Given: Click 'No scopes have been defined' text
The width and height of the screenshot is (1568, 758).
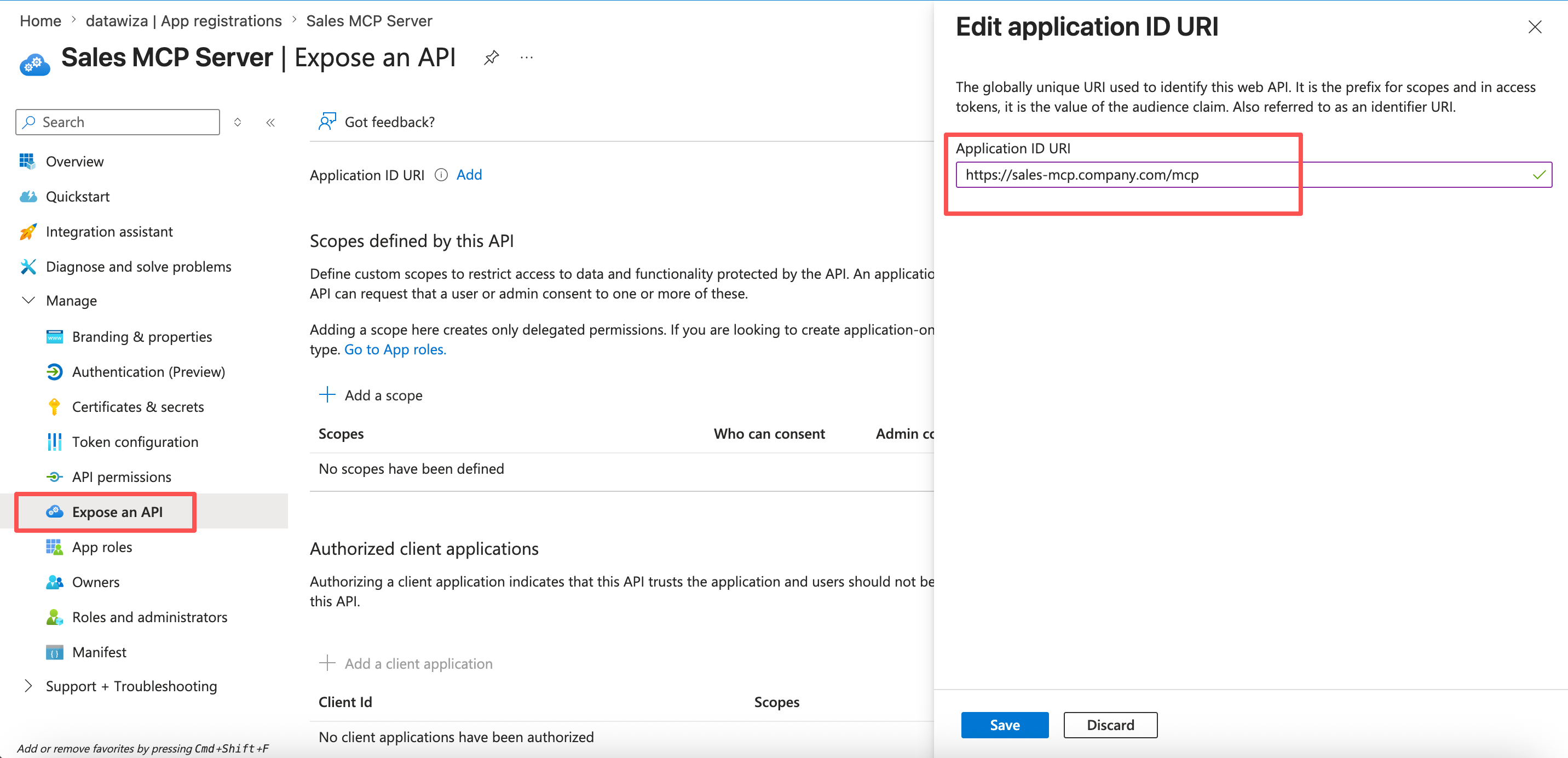Looking at the screenshot, I should click(x=412, y=469).
